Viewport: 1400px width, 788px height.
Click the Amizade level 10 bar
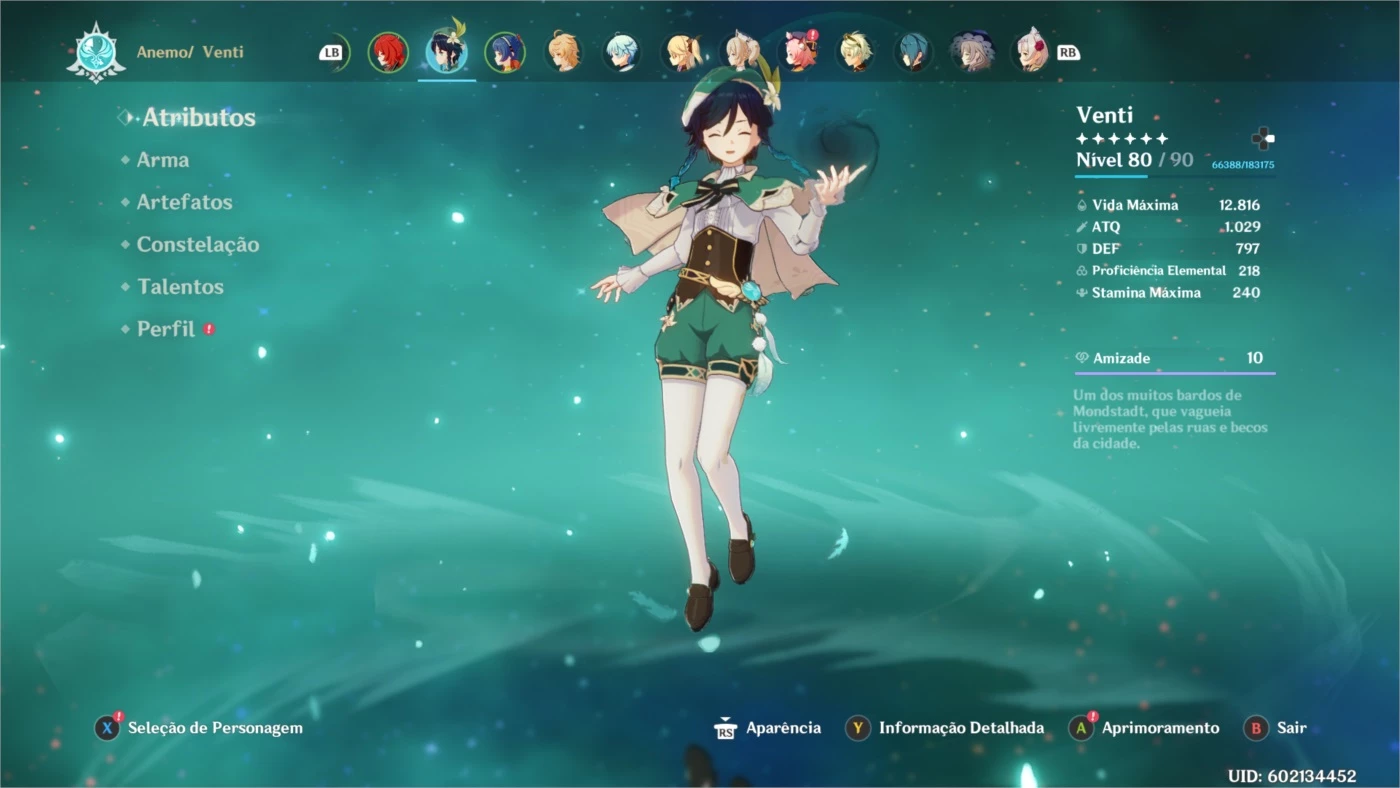point(1175,359)
